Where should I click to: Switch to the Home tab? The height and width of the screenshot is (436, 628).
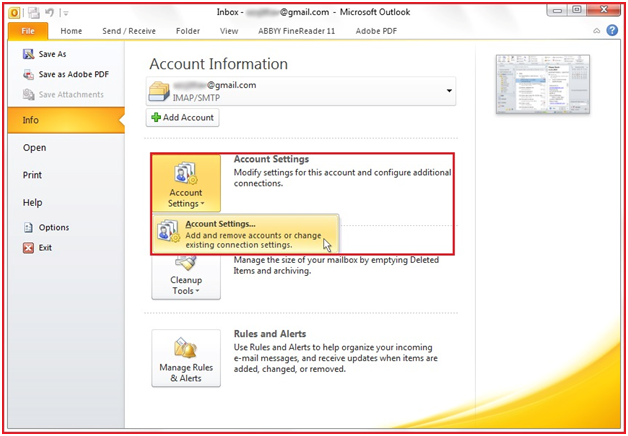[71, 31]
